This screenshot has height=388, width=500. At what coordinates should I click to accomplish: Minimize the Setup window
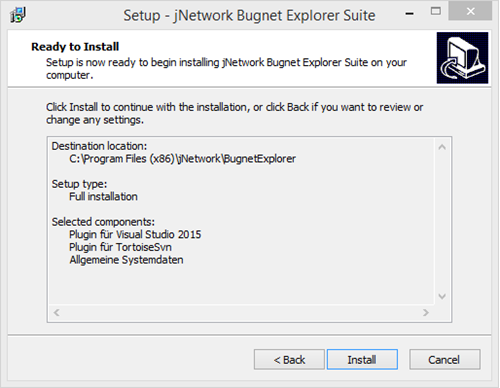tap(410, 14)
